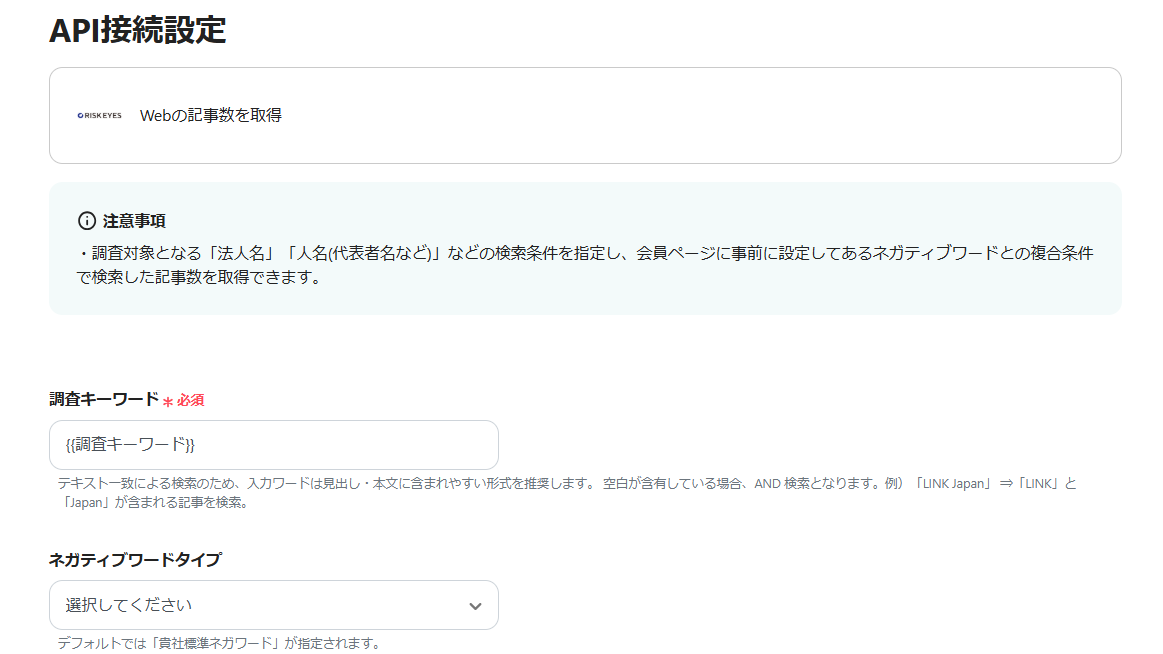Click the Webの記事数を取得 action card
1163x654 pixels.
585,116
